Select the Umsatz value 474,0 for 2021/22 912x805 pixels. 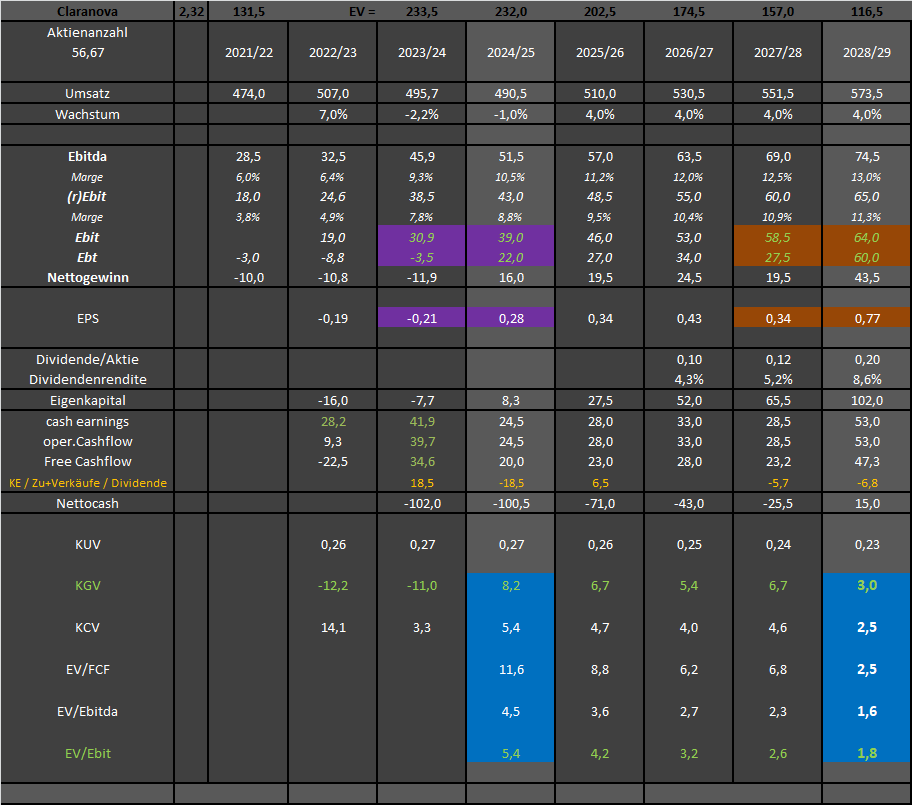tap(247, 93)
